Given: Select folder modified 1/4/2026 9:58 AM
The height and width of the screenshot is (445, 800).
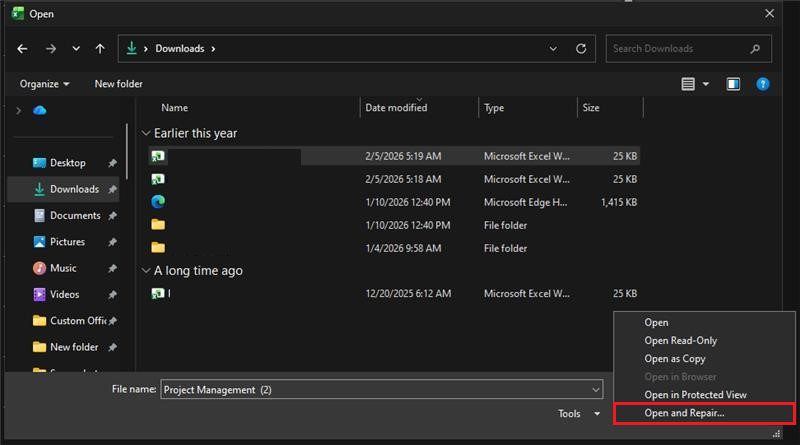Looking at the screenshot, I should (x=394, y=248).
